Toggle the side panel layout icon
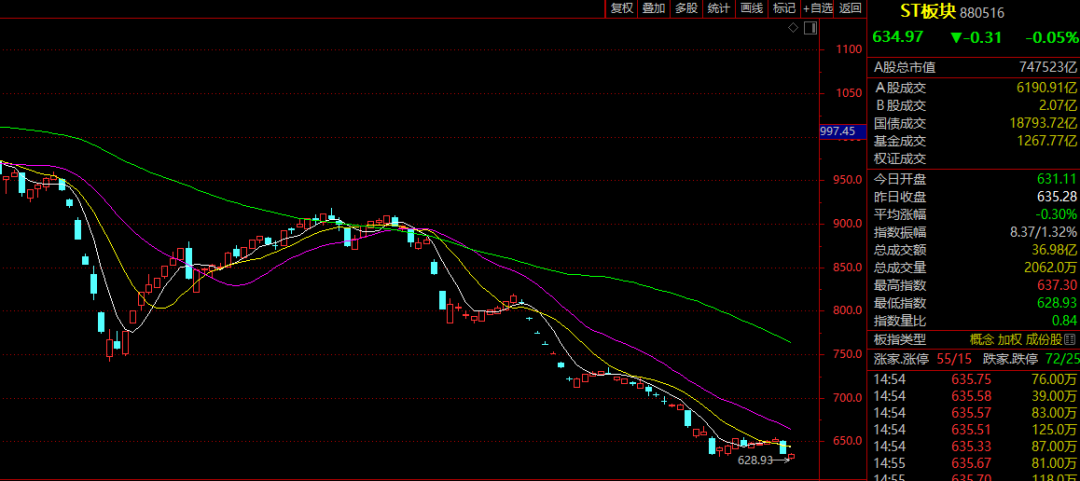Viewport: 1080px width, 481px height. (x=810, y=28)
